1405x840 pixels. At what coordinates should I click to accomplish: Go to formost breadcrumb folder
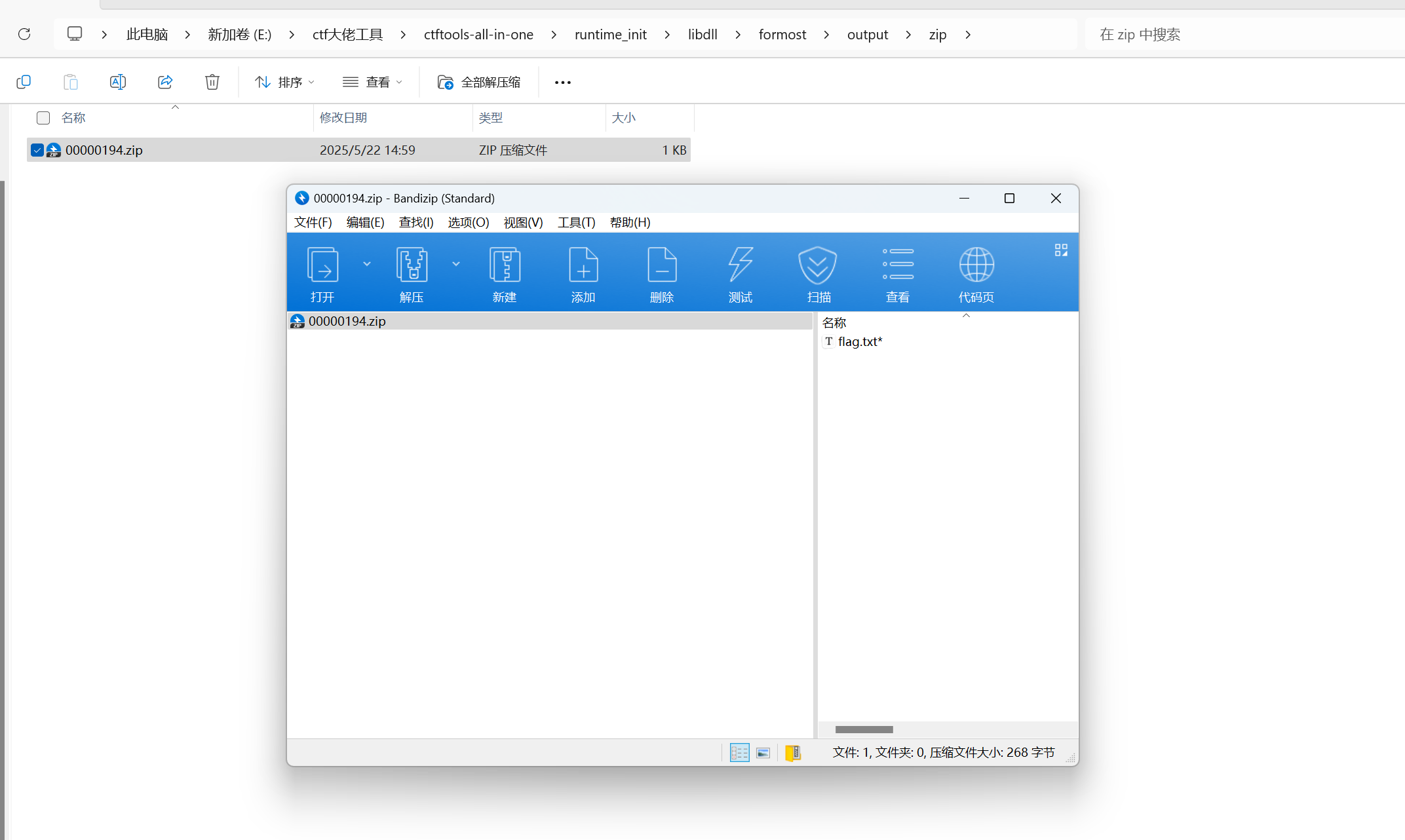[782, 35]
